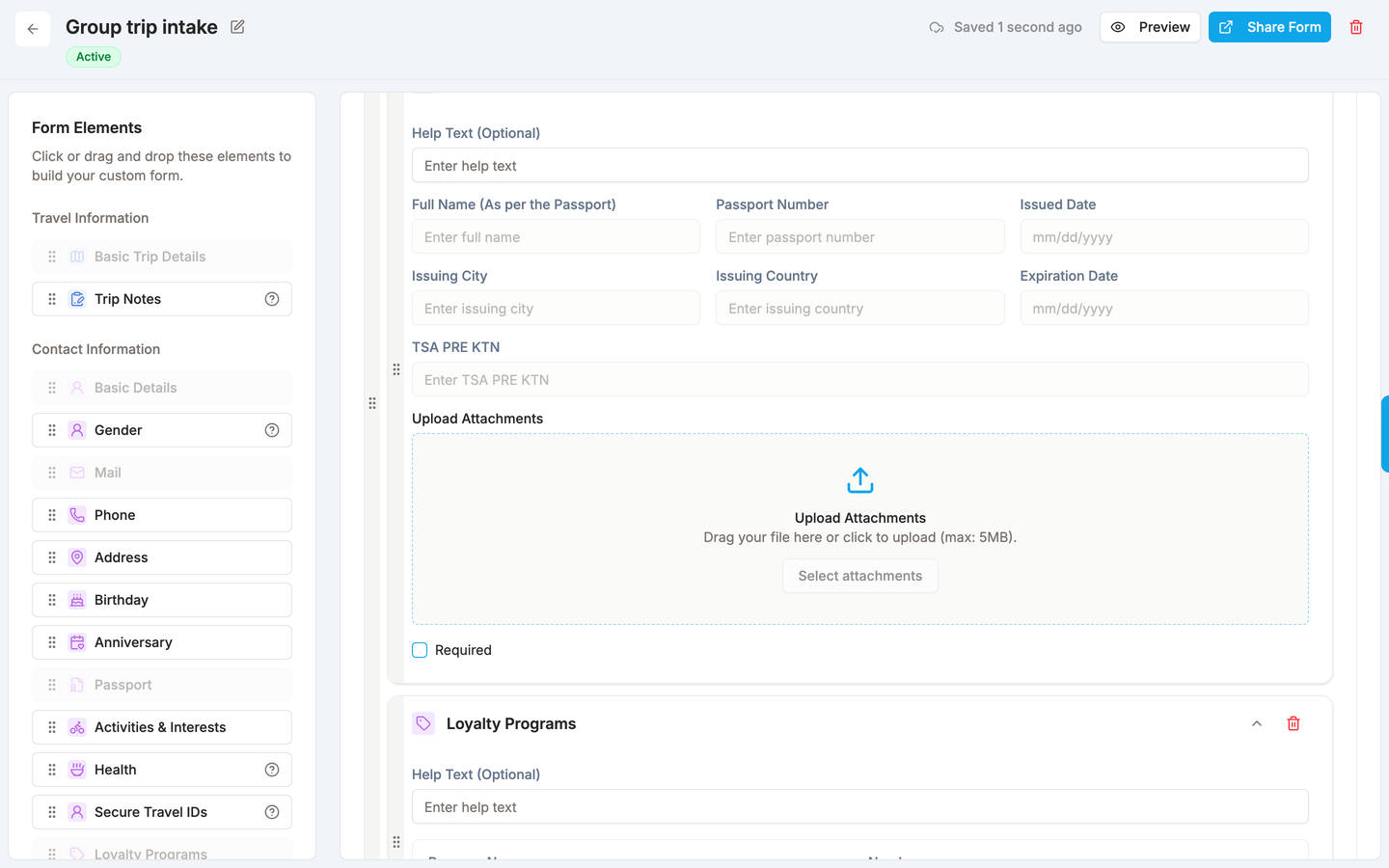Open help icon for Health element
This screenshot has width=1389, height=868.
tap(272, 770)
